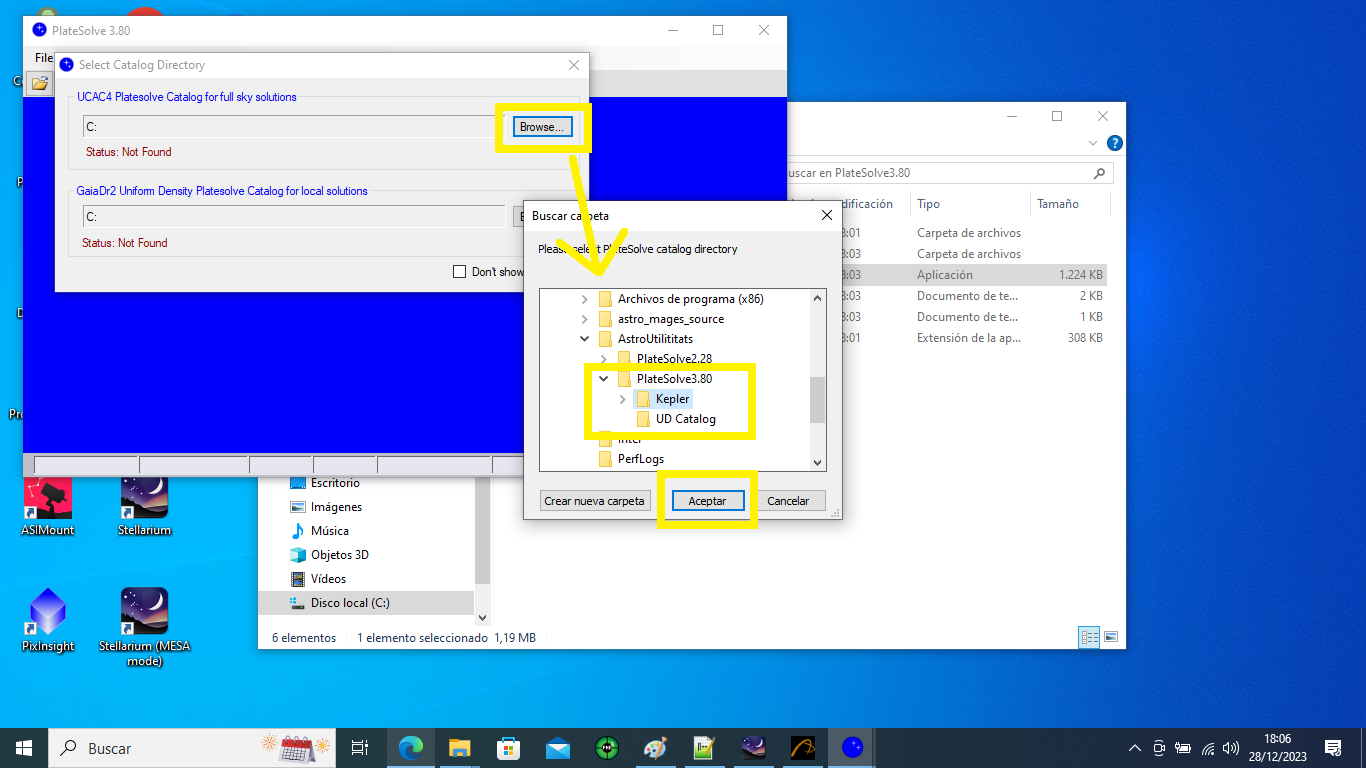Image resolution: width=1366 pixels, height=768 pixels.
Task: Expand the astro_mages_source tree node
Action: click(x=585, y=319)
